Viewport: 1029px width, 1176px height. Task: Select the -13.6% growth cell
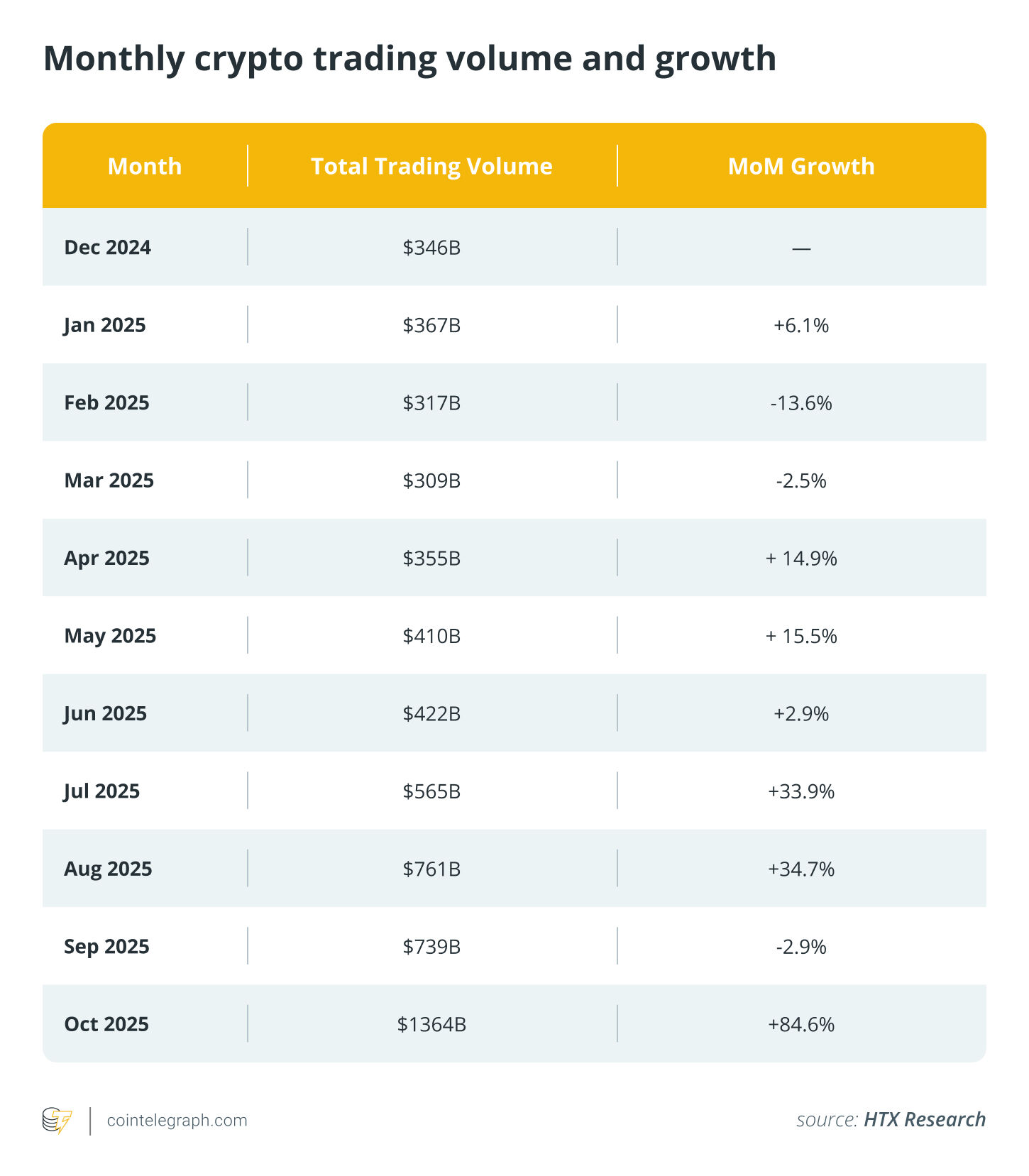pyautogui.click(x=801, y=403)
